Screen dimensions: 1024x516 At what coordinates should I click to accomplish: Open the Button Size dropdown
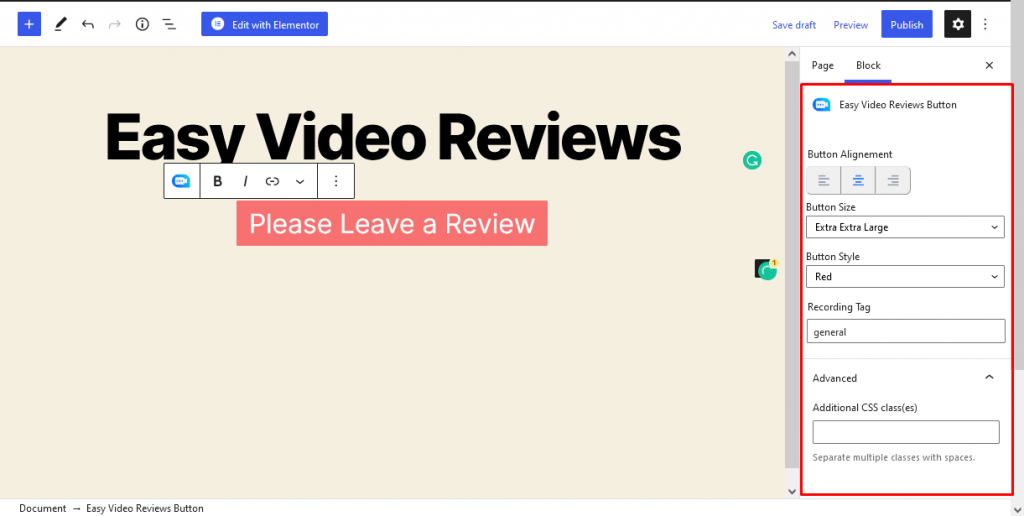(x=905, y=227)
